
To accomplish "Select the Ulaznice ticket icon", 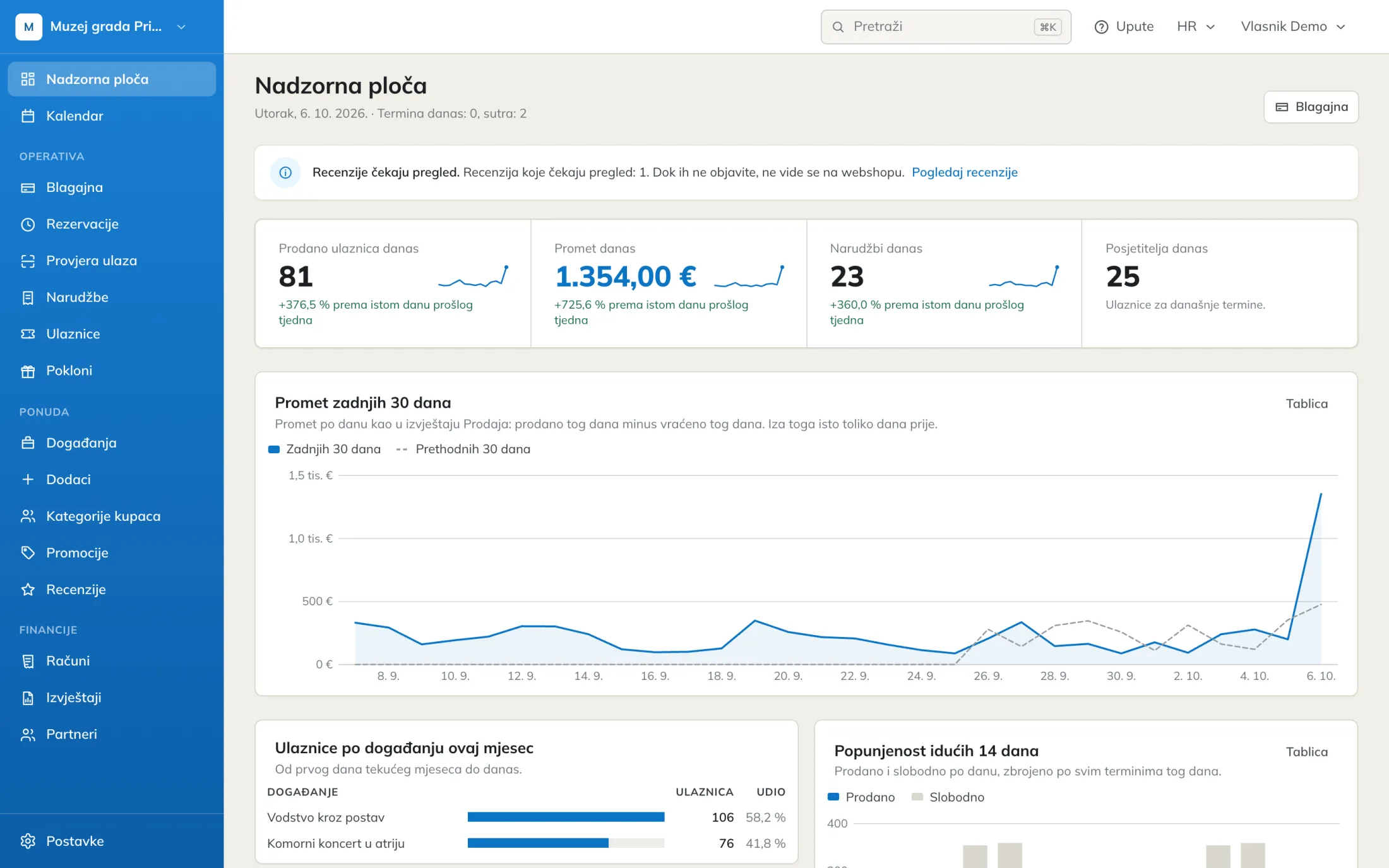I will 28,334.
